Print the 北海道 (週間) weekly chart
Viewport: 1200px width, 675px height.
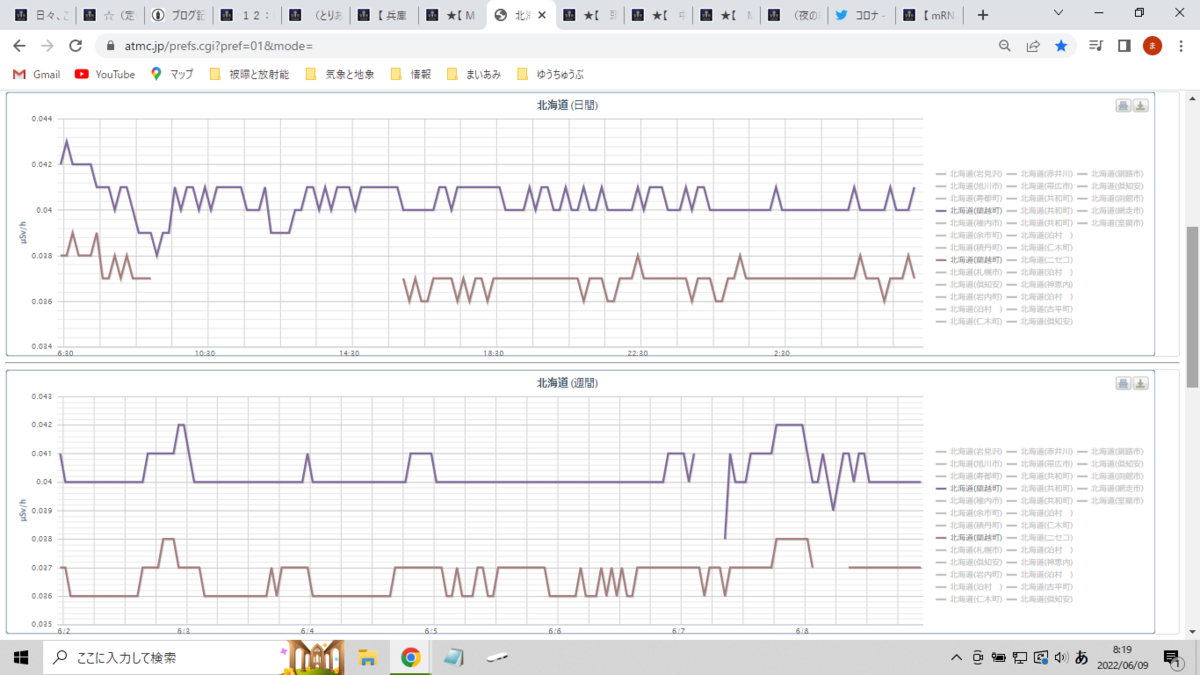(x=1123, y=384)
